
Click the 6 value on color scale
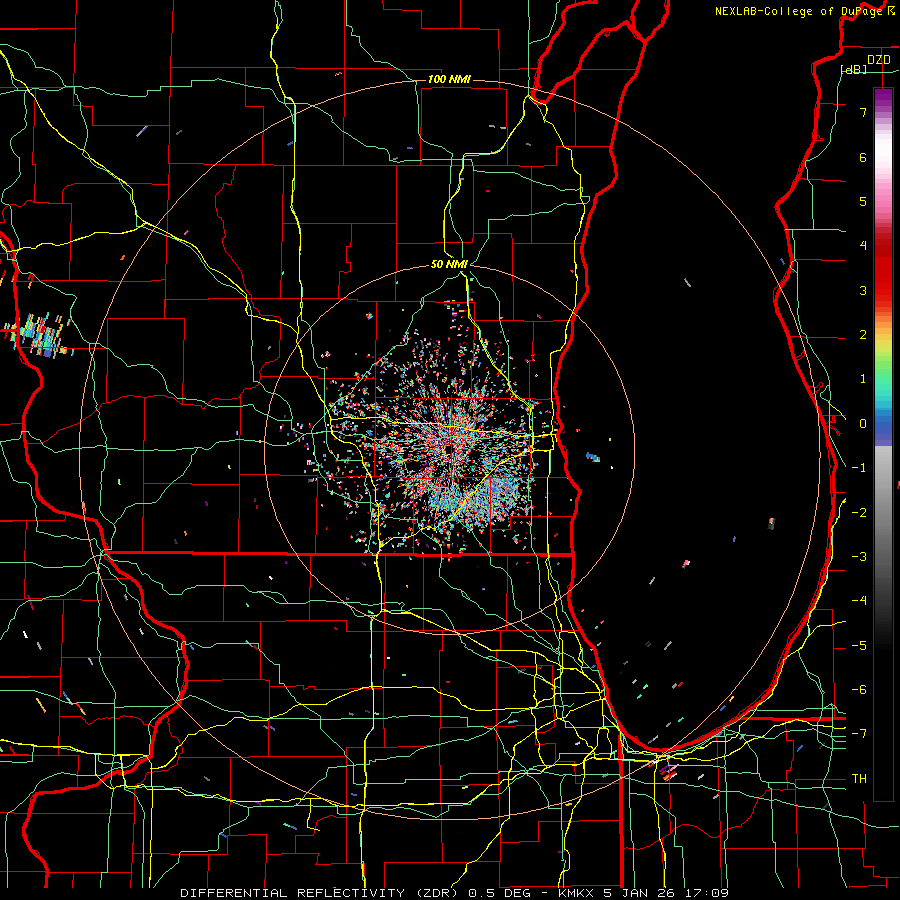863,157
